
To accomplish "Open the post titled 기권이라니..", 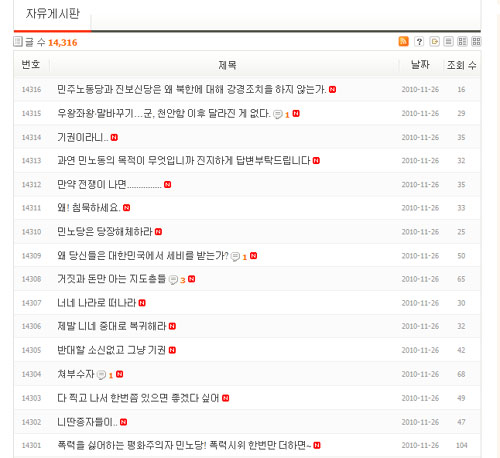I will (x=83, y=137).
